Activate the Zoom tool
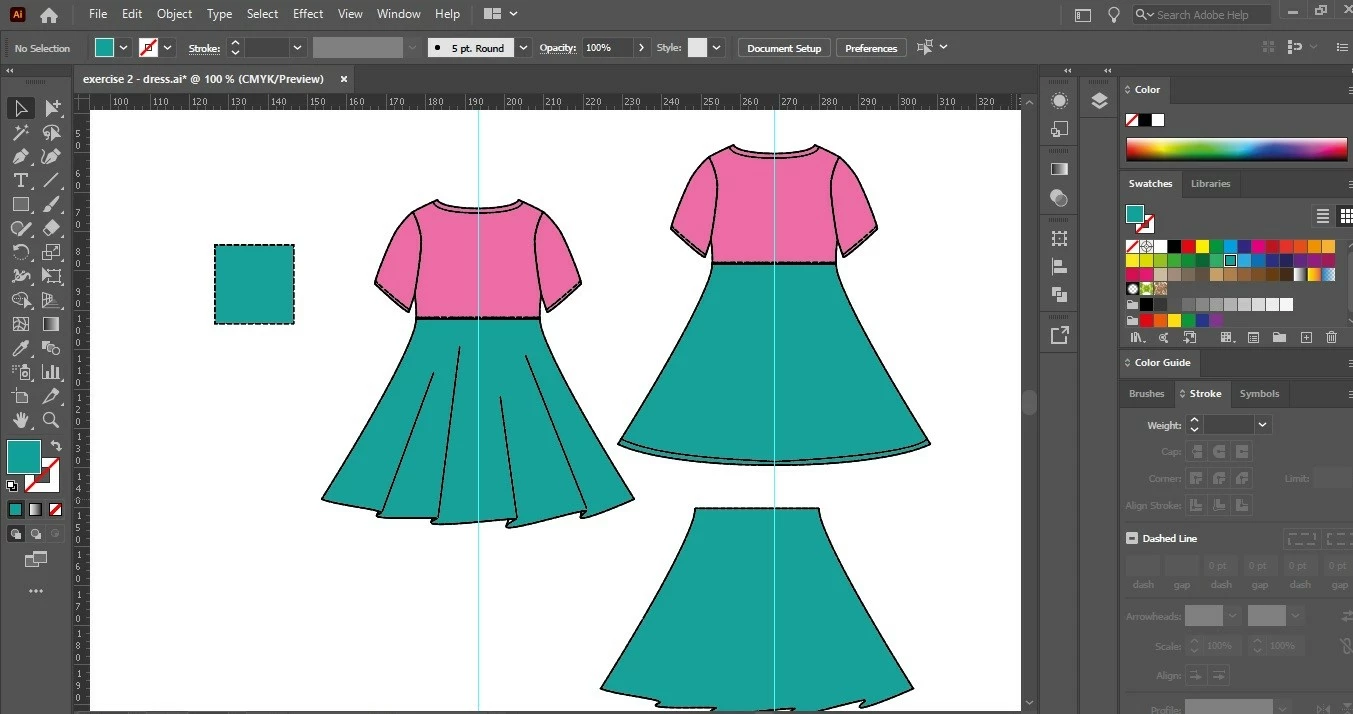 (x=51, y=421)
